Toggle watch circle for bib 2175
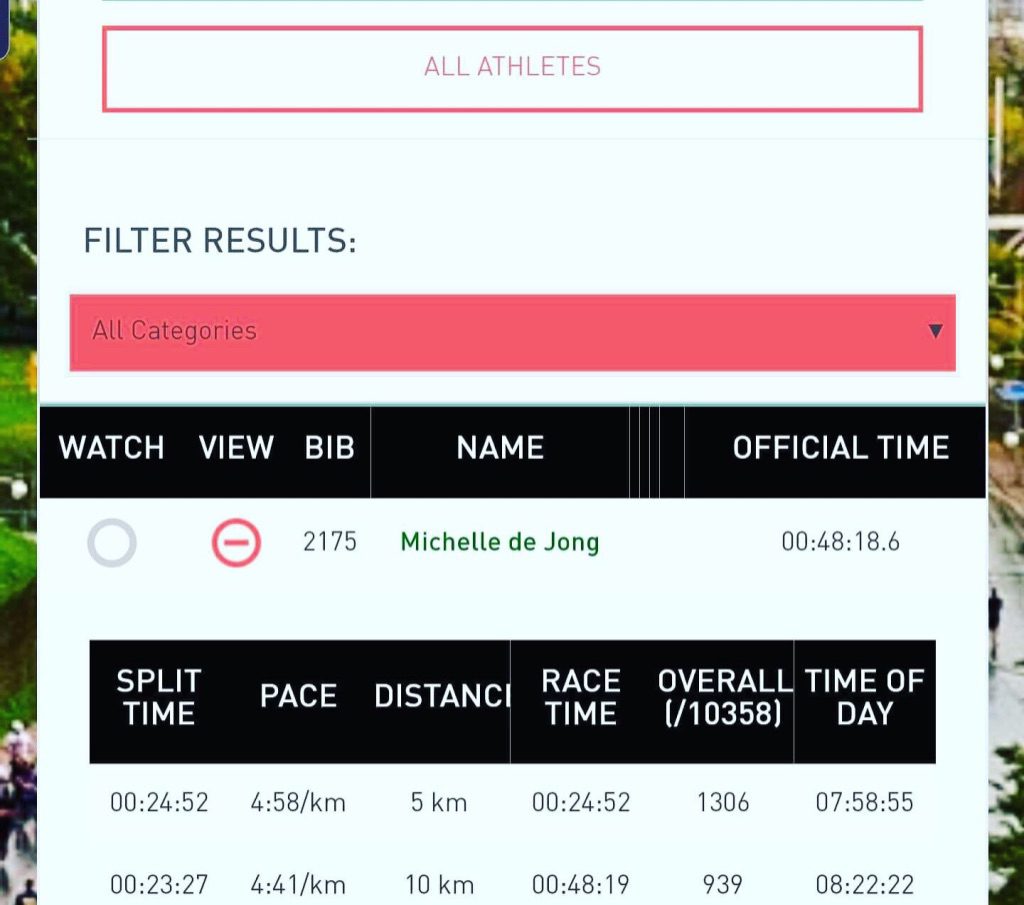This screenshot has width=1024, height=905. (x=112, y=543)
